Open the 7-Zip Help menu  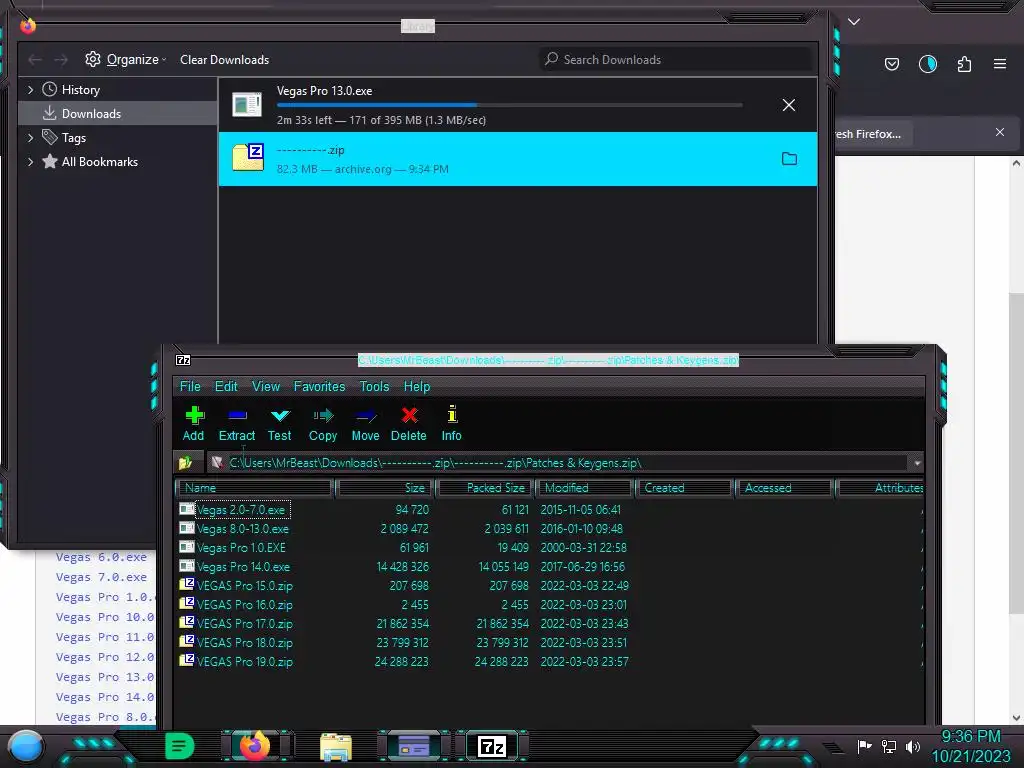point(417,387)
